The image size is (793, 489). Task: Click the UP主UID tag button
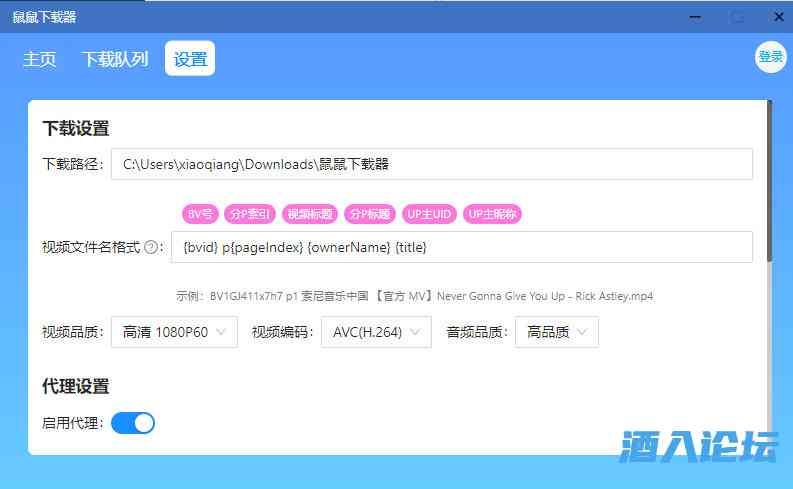(429, 214)
